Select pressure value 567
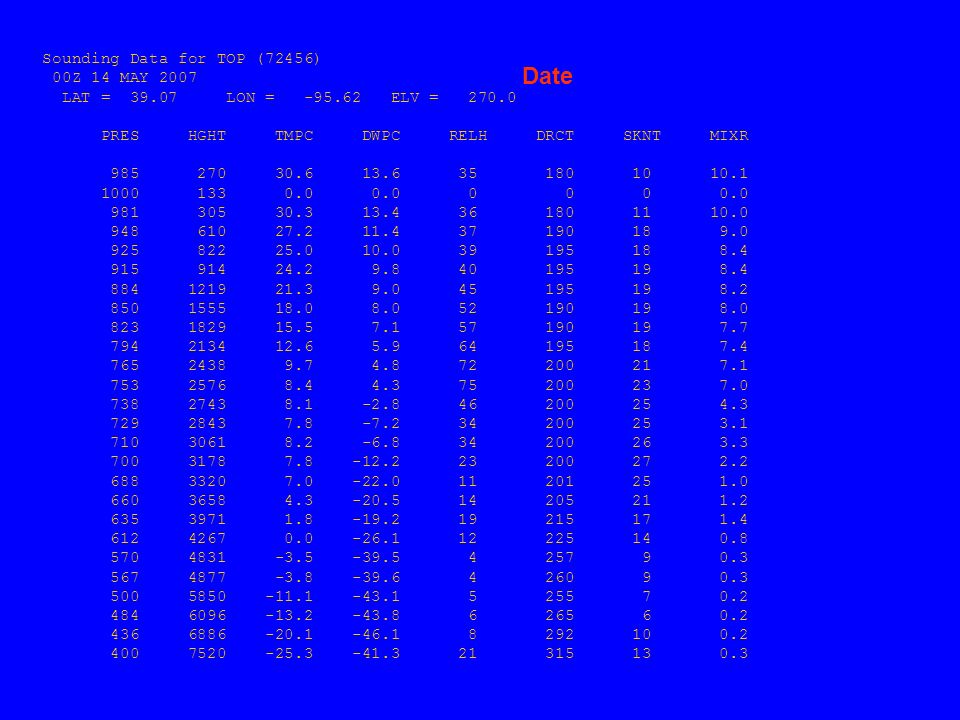Viewport: 960px width, 720px height. [125, 577]
